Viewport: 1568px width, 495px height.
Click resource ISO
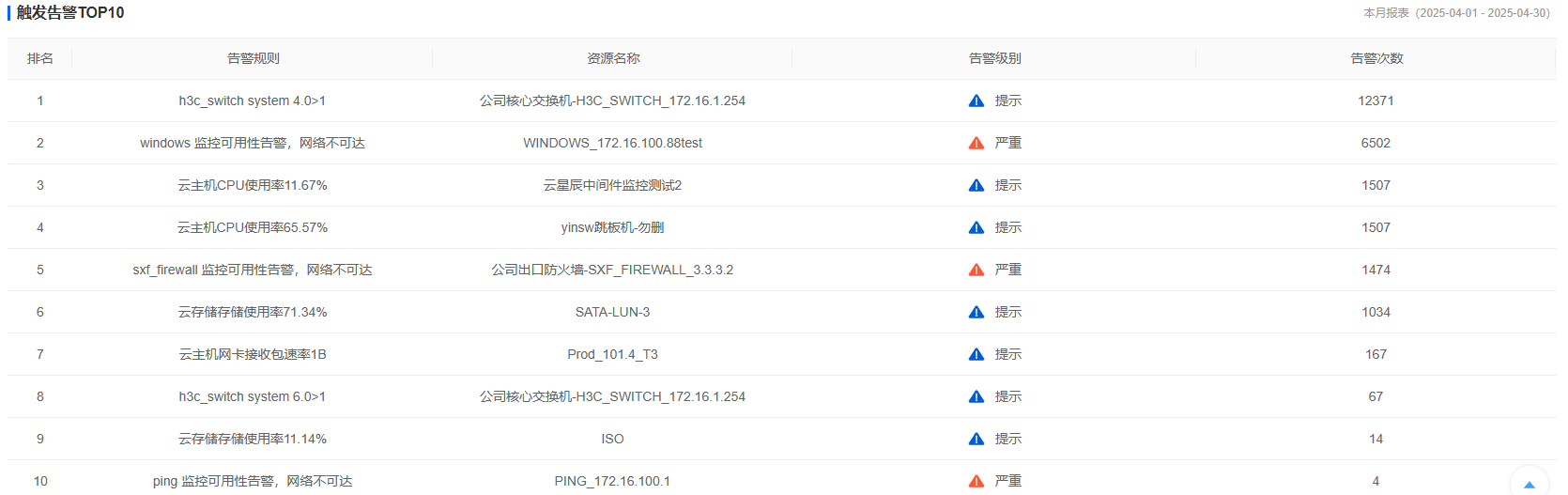[x=613, y=439]
